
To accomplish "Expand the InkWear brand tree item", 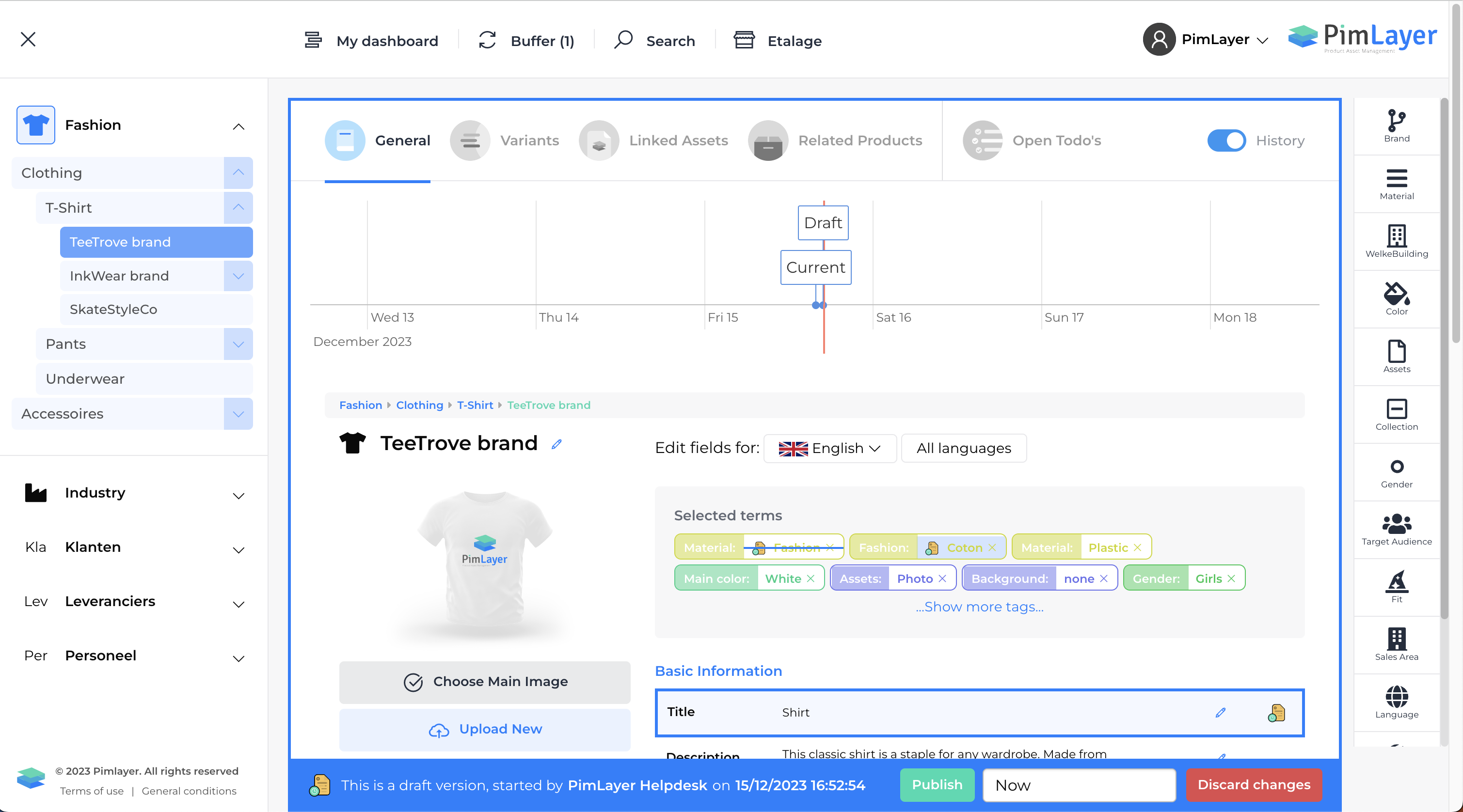I will [238, 276].
